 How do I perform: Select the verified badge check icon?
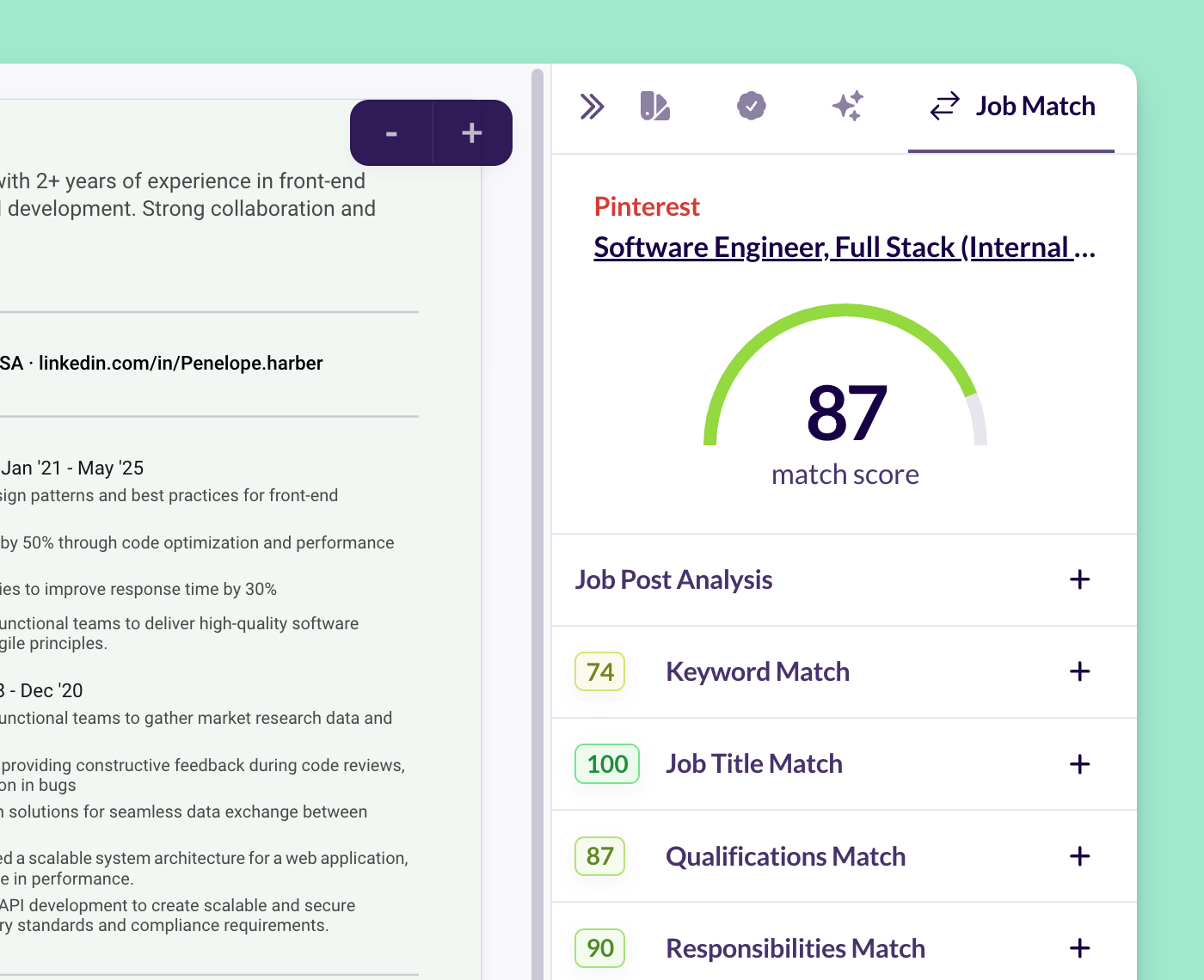(752, 106)
